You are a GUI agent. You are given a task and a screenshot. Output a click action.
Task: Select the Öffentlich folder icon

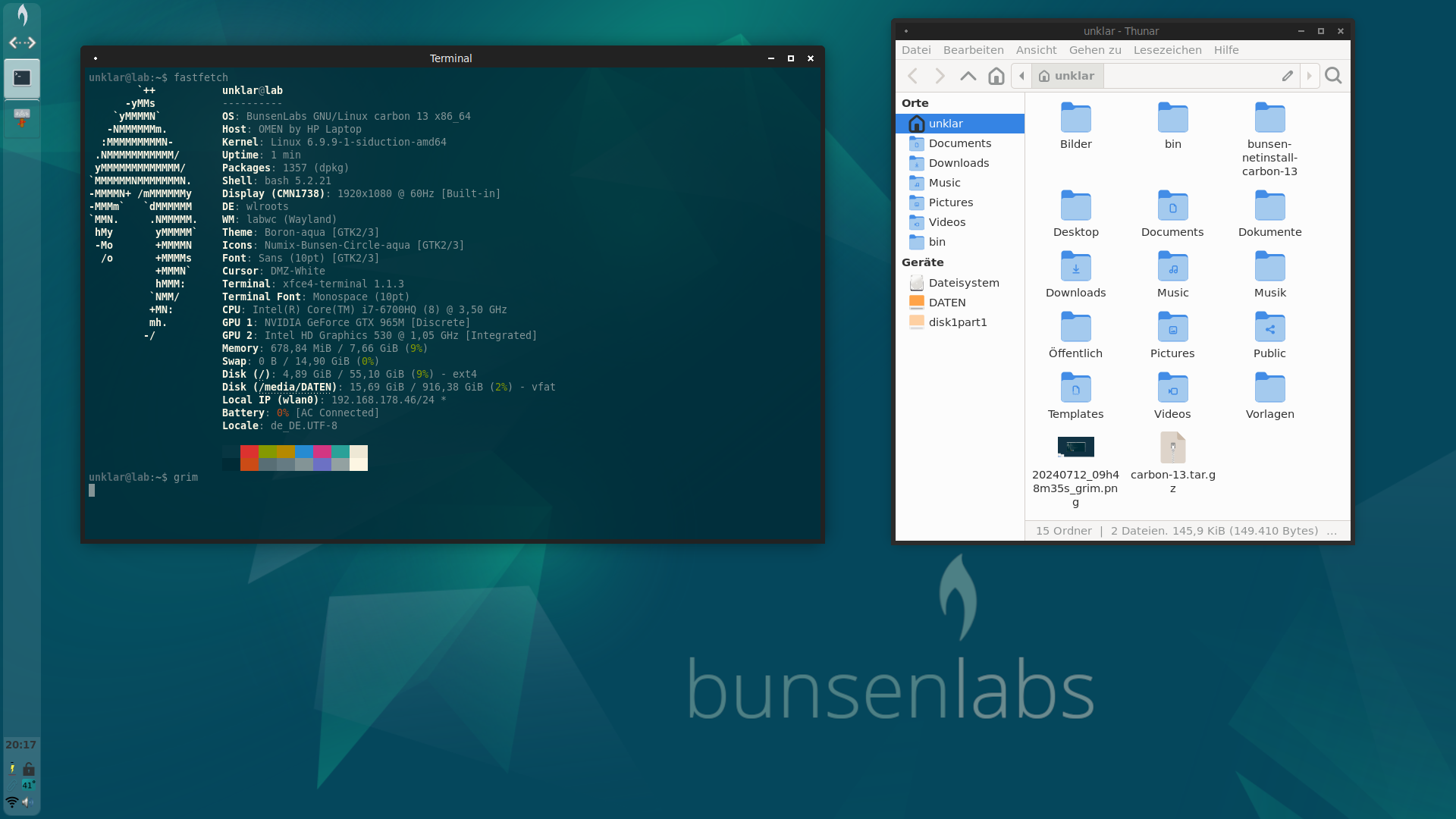pos(1075,328)
